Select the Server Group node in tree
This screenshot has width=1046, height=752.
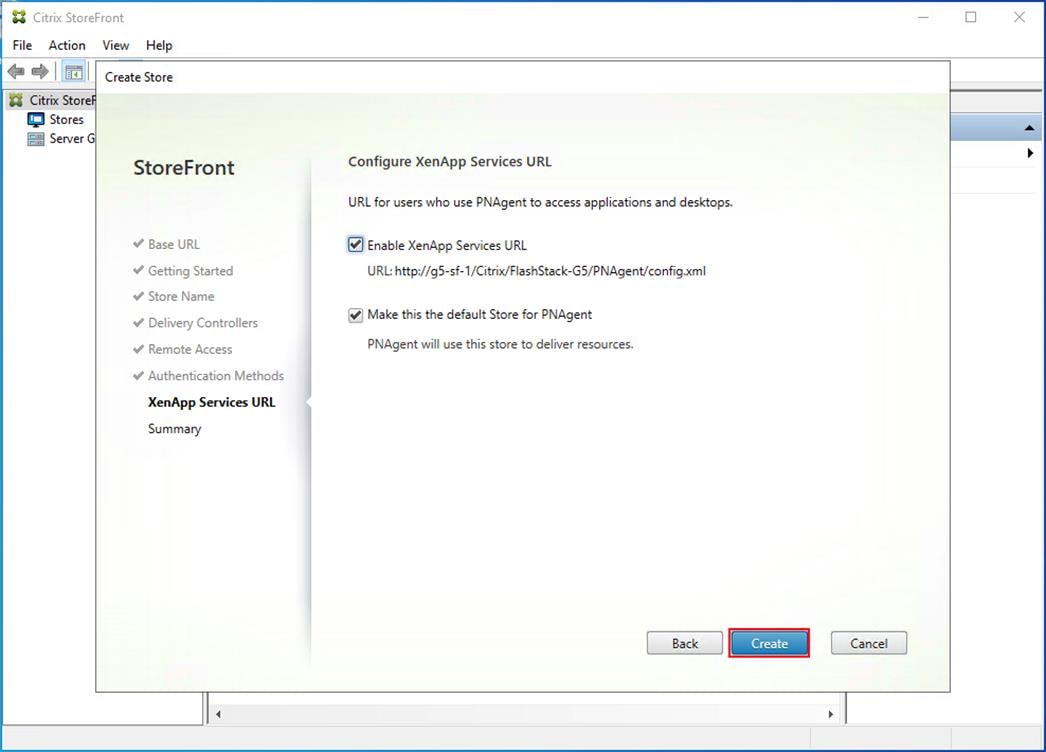(x=61, y=139)
